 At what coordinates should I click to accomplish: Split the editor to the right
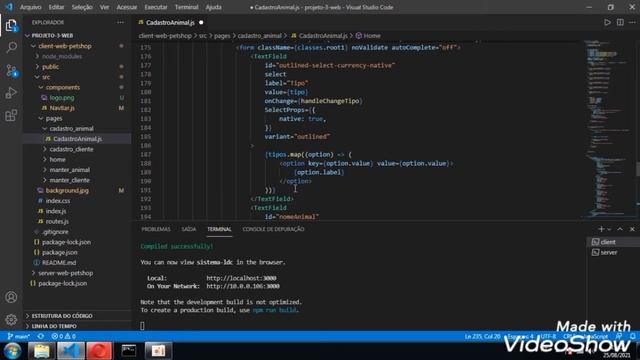tap(620, 22)
